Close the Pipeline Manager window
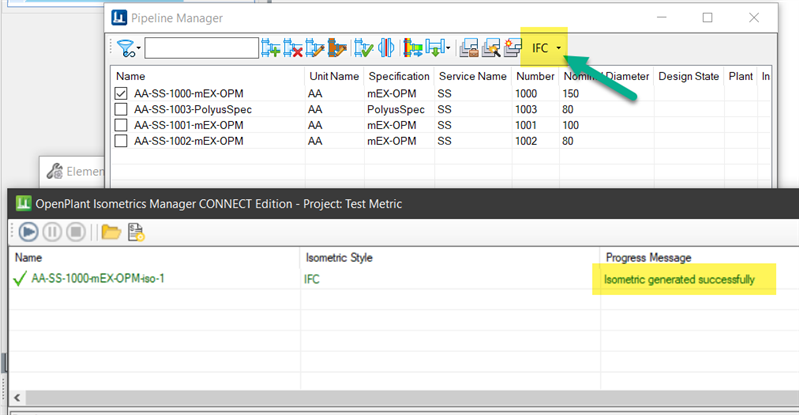This screenshot has height=415, width=799. click(x=754, y=18)
